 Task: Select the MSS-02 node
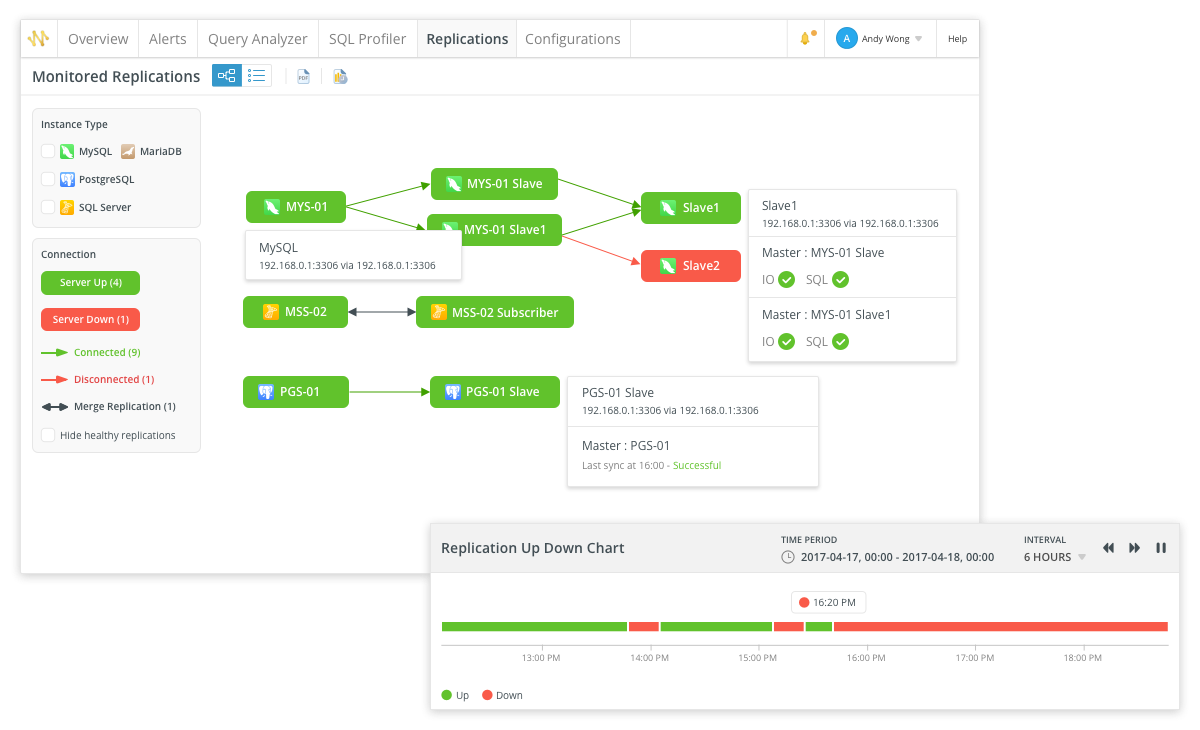(x=295, y=312)
